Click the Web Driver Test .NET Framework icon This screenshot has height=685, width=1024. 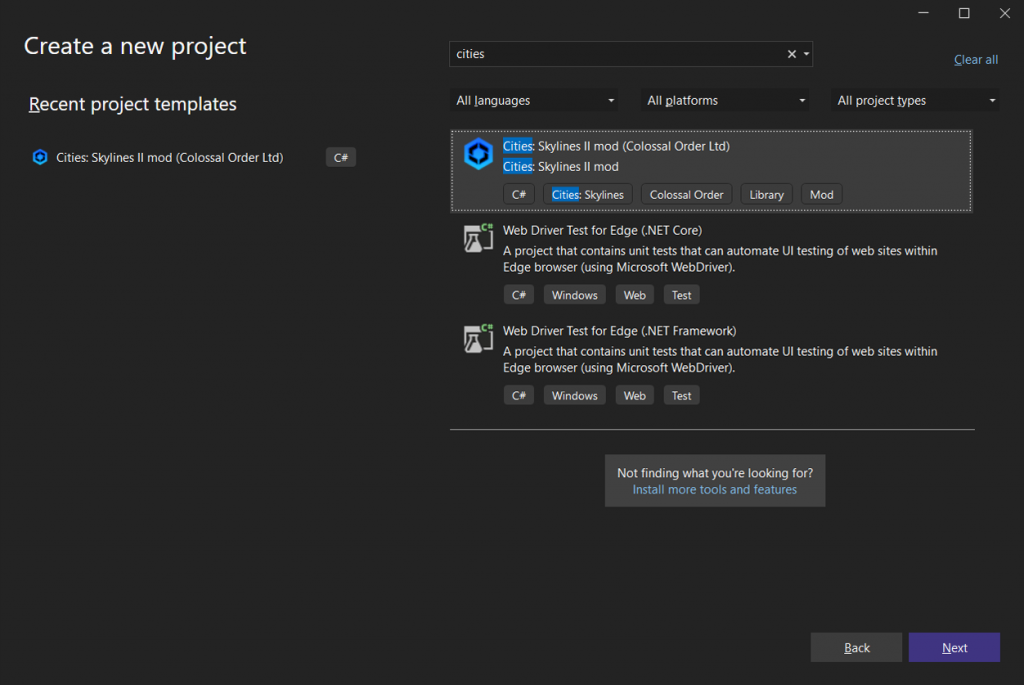click(x=478, y=339)
